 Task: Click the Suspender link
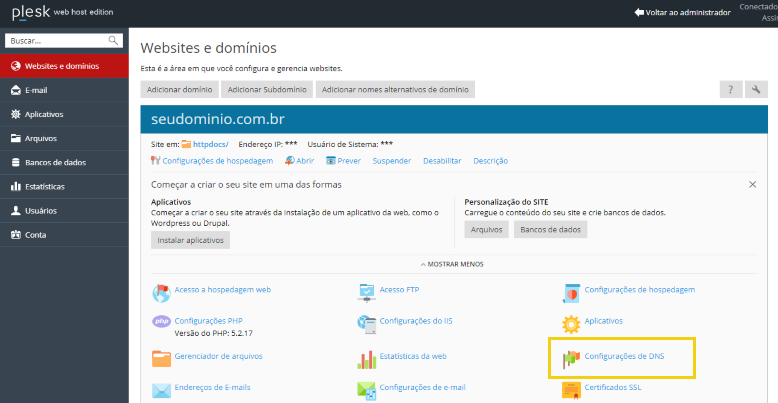[x=392, y=161]
